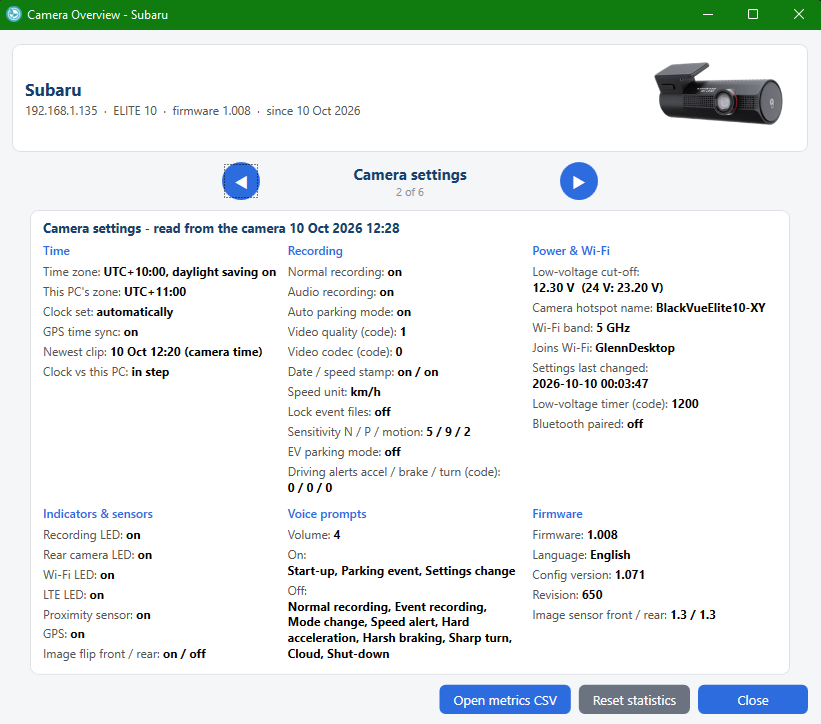Viewport: 821px width, 724px height.
Task: Click Joins Wi-Fi GlennDesktop row
Action: click(x=603, y=348)
